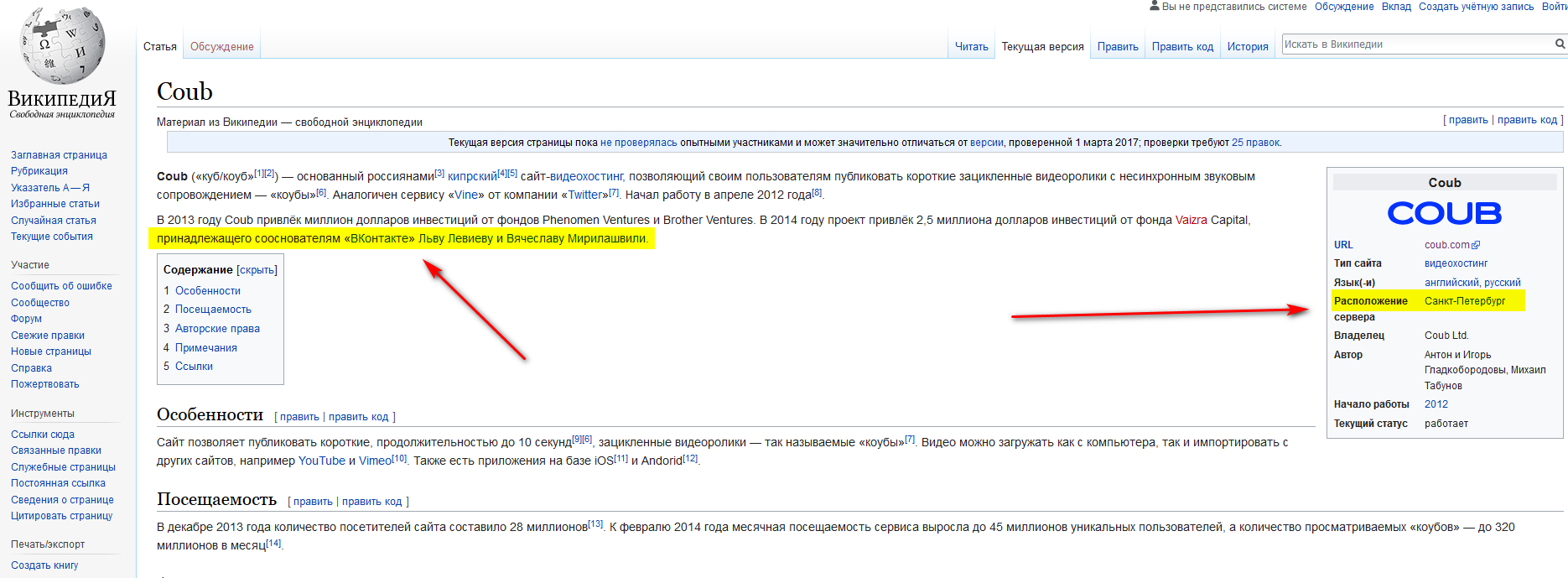The width and height of the screenshot is (1568, 578).
Task: Click не проверялась link in notice
Action: pos(638,143)
